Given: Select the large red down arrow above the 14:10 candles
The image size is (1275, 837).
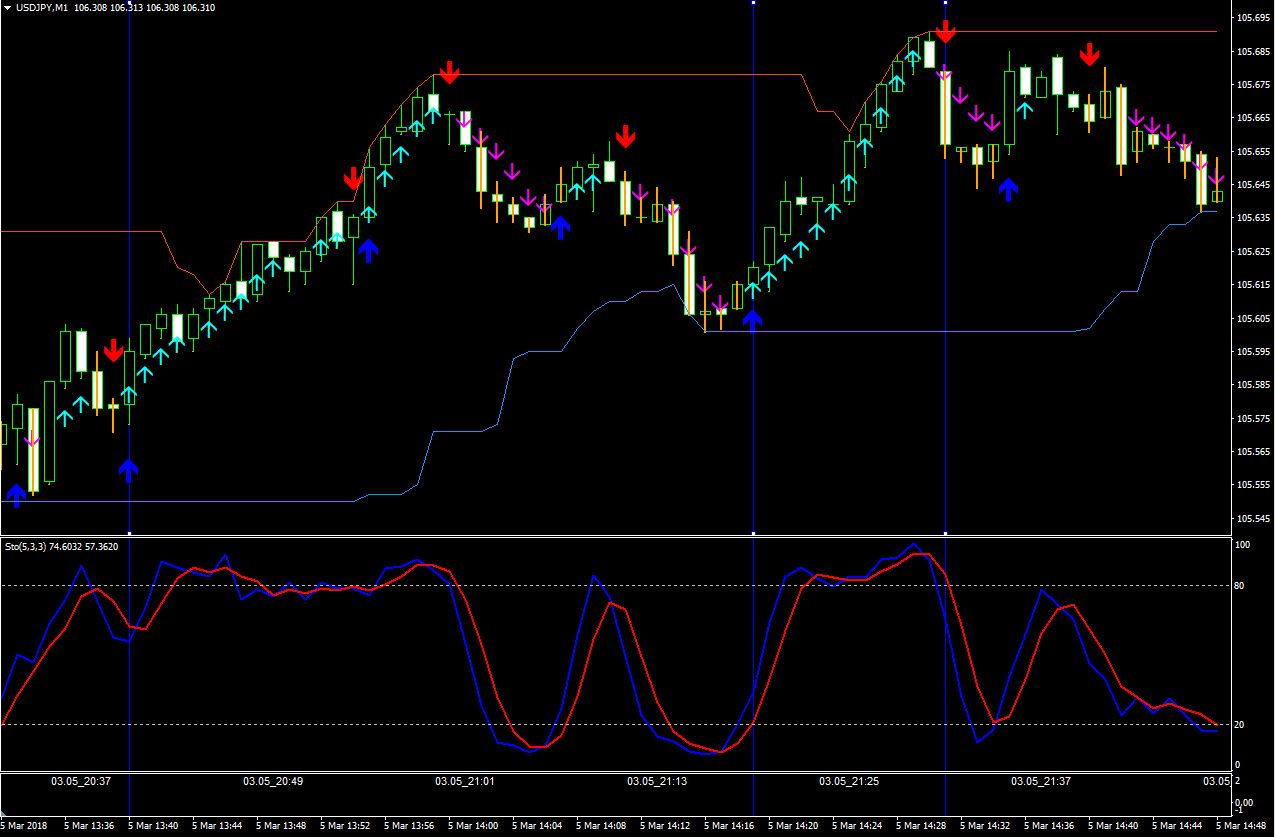Looking at the screenshot, I should click(x=625, y=136).
